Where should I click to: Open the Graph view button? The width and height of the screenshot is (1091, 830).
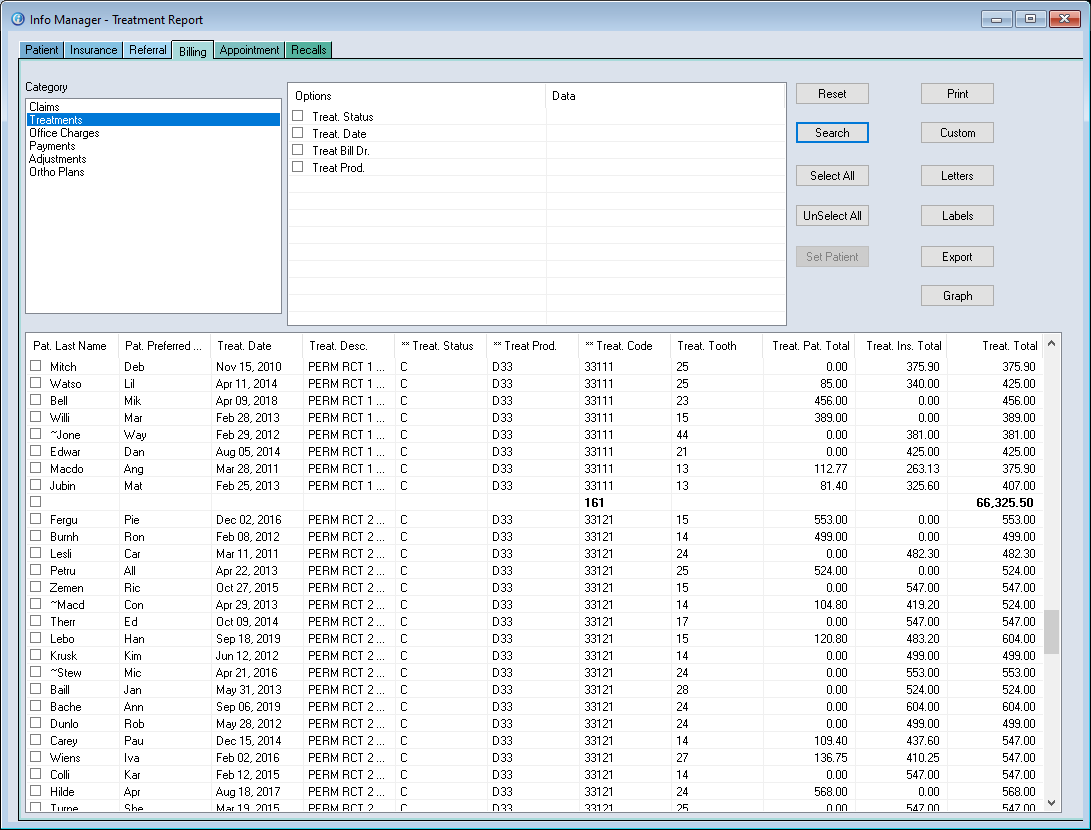[957, 296]
